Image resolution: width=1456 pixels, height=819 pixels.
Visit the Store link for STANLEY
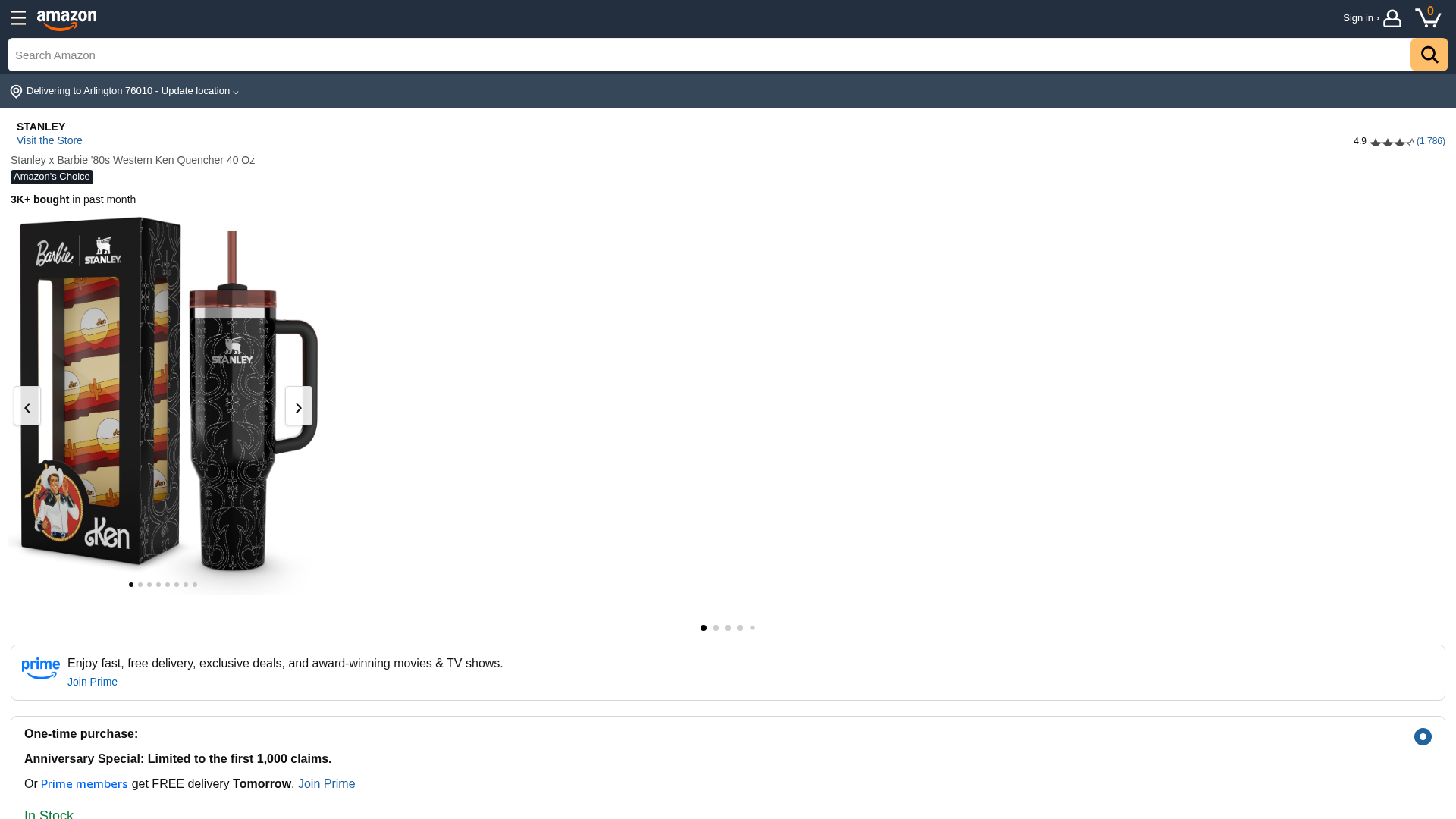pos(49,140)
